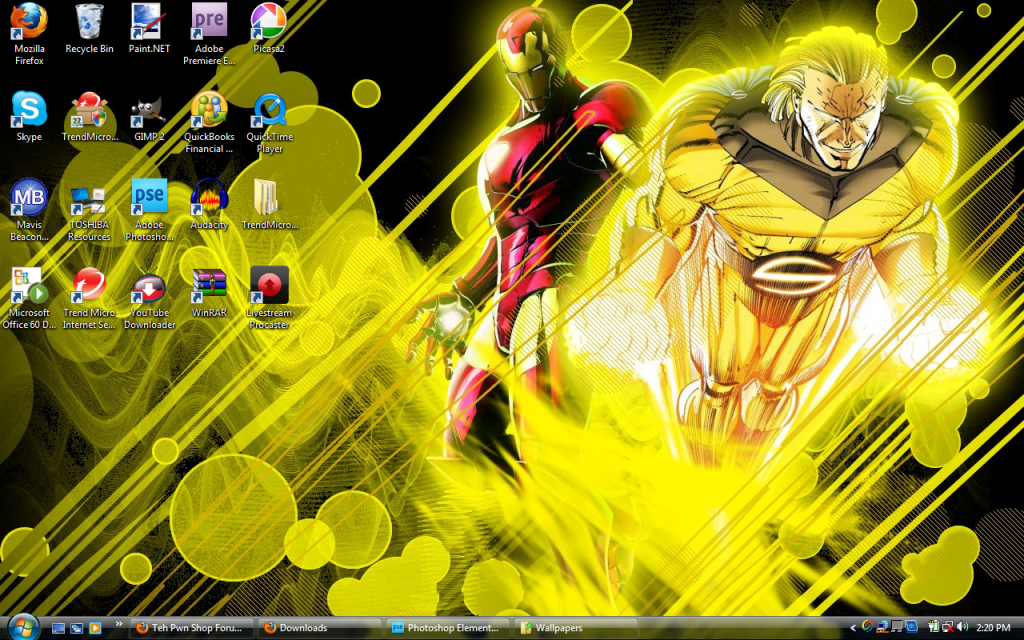Screen dimensions: 1024x640
Task: Launch Windows Media Player from Quick Launch
Action: coord(95,628)
